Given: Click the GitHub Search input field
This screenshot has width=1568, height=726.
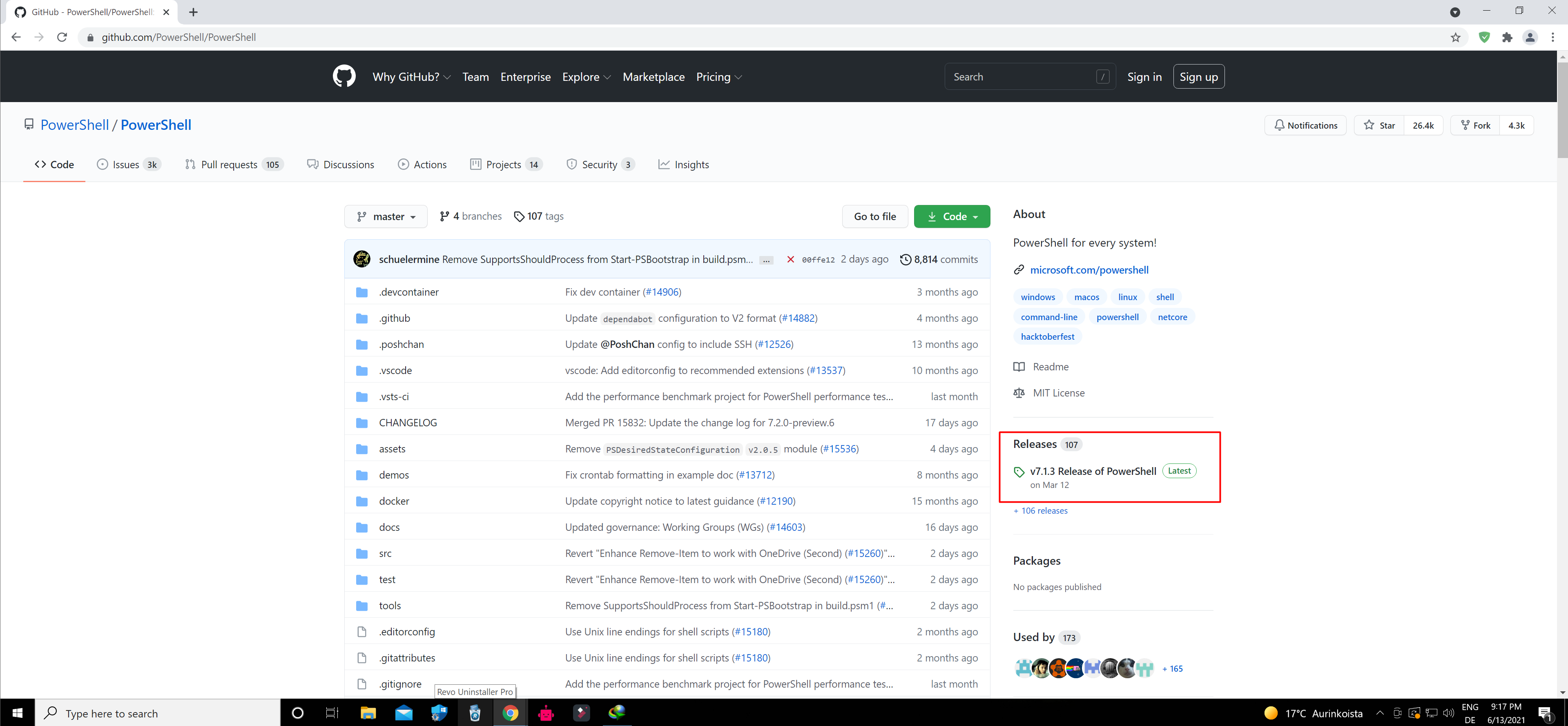Looking at the screenshot, I should (x=1023, y=77).
